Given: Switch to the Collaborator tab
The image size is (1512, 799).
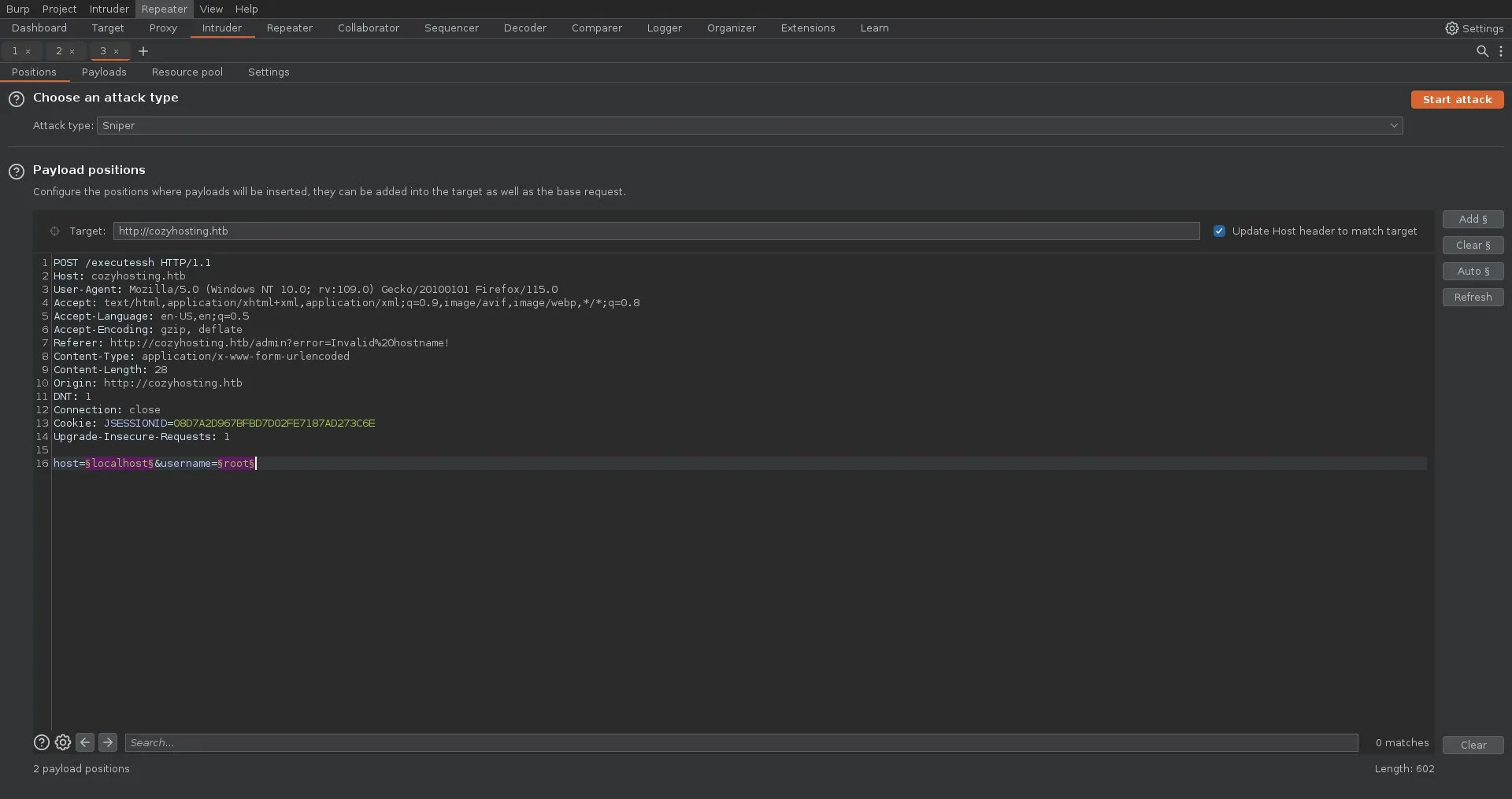Looking at the screenshot, I should pos(369,28).
